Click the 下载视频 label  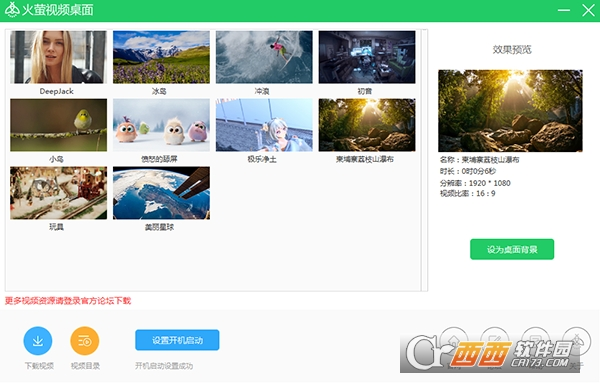(x=39, y=366)
